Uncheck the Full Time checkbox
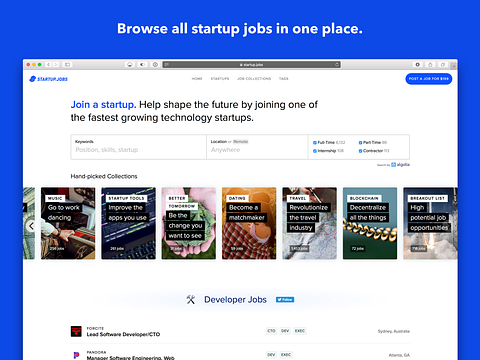The height and width of the screenshot is (360, 480). click(315, 143)
